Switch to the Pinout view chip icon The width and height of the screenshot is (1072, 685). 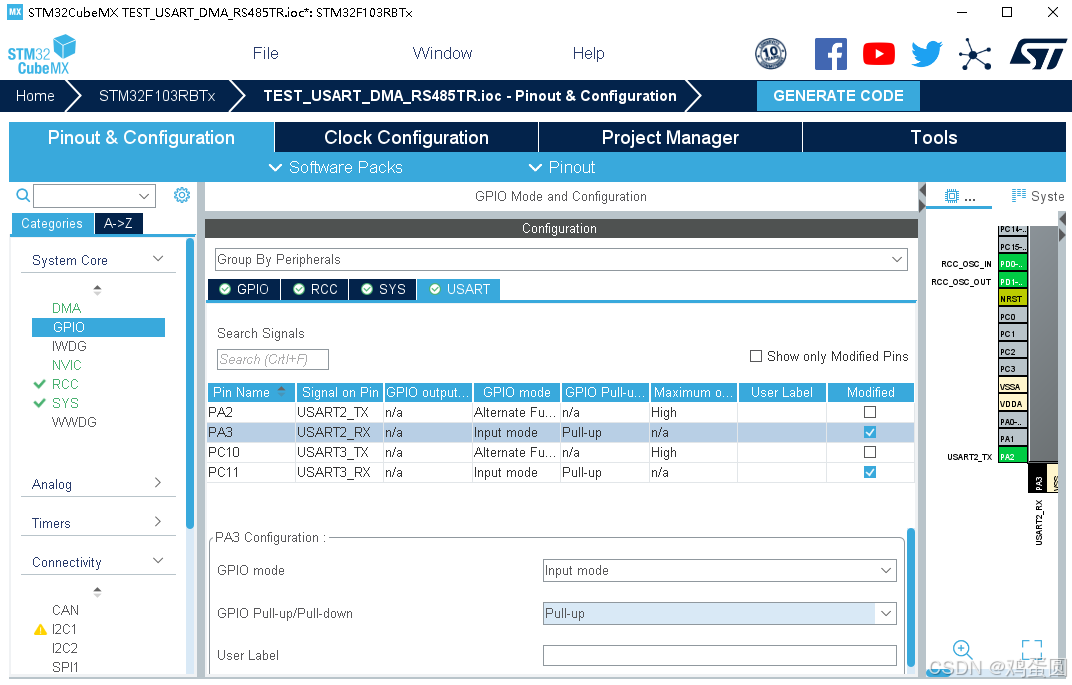point(952,196)
